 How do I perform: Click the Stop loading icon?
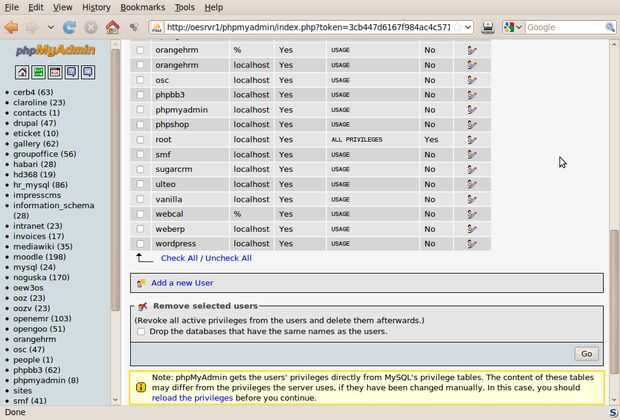click(91, 27)
